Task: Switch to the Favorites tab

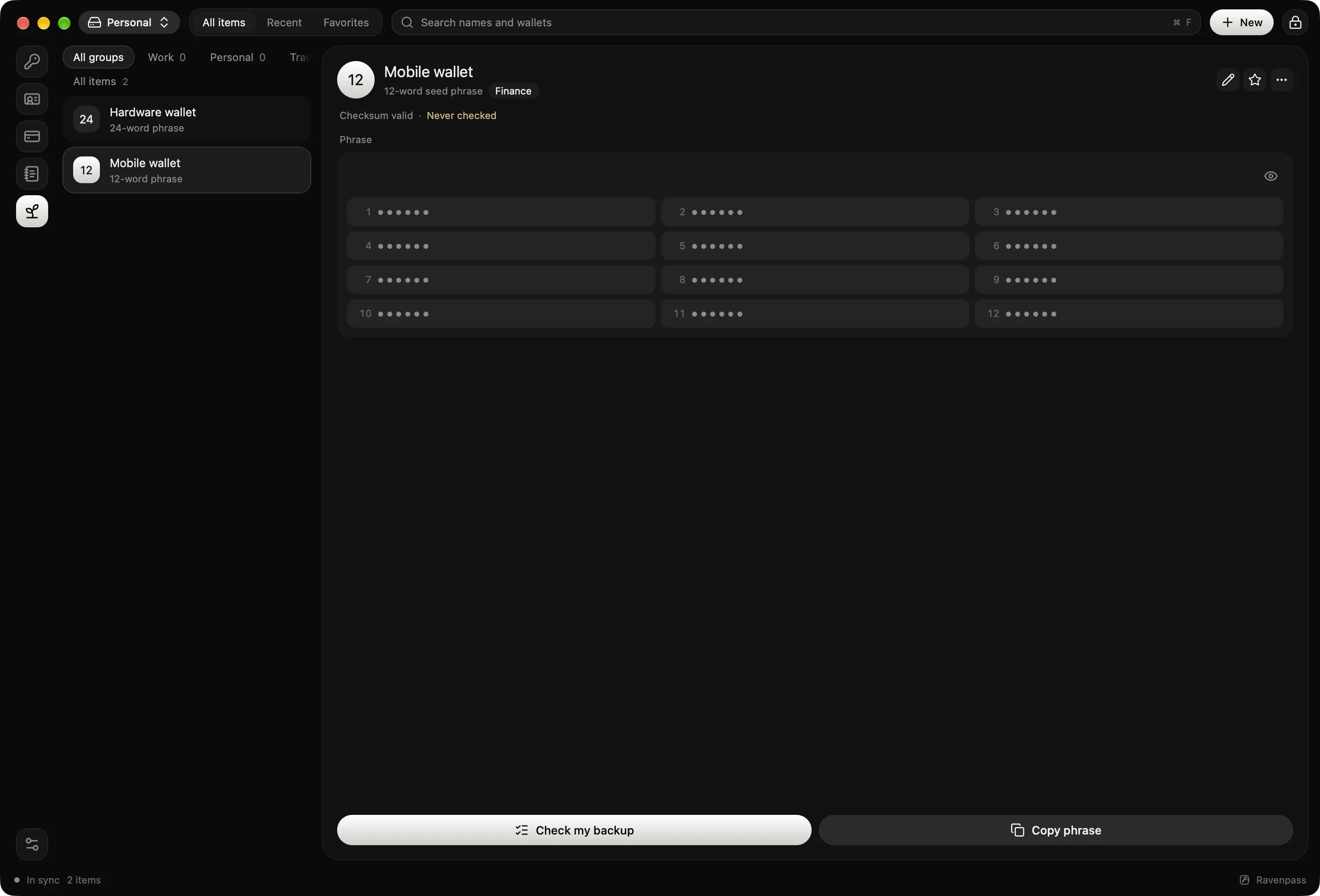Action: click(346, 22)
